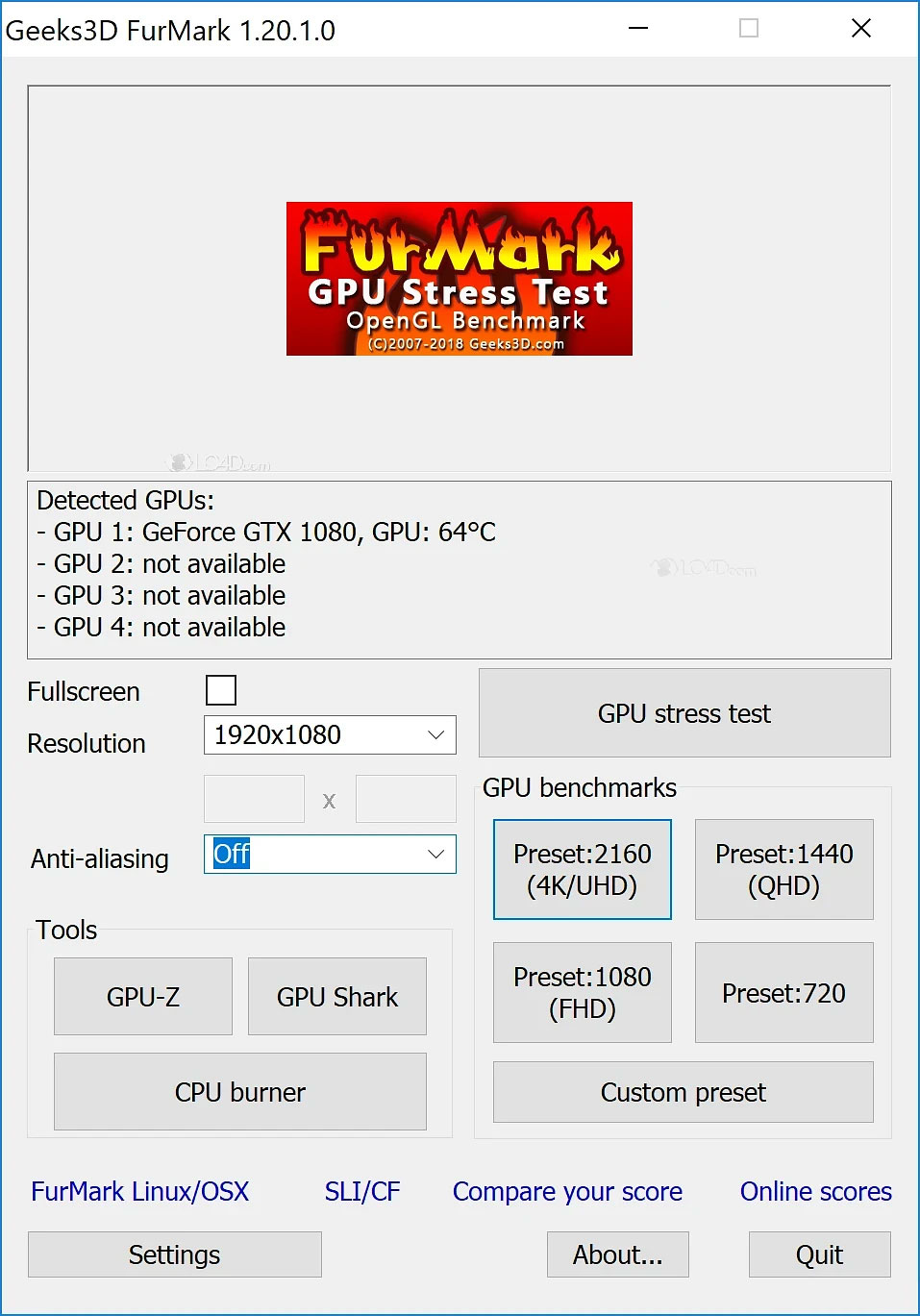Click the 'GPU benchmarks' group heading

pyautogui.click(x=580, y=788)
